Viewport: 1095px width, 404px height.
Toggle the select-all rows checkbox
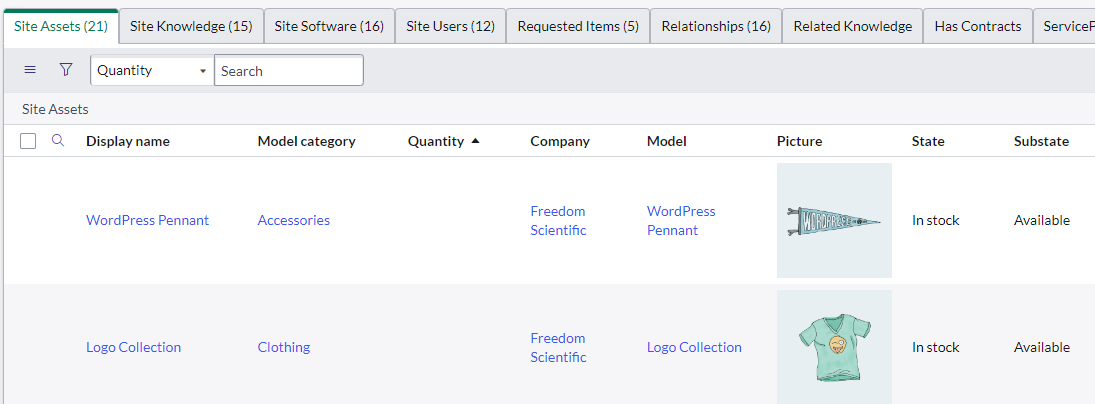28,142
